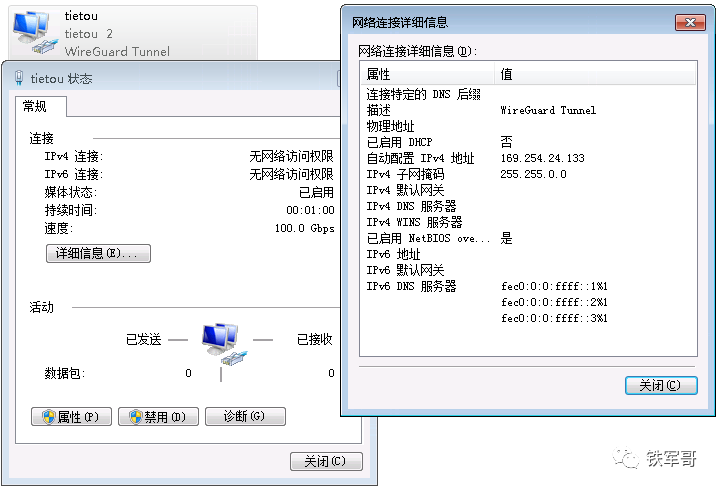719x489 pixels.
Task: Select the 已启用 NetBIOS row
Action: pyautogui.click(x=528, y=239)
